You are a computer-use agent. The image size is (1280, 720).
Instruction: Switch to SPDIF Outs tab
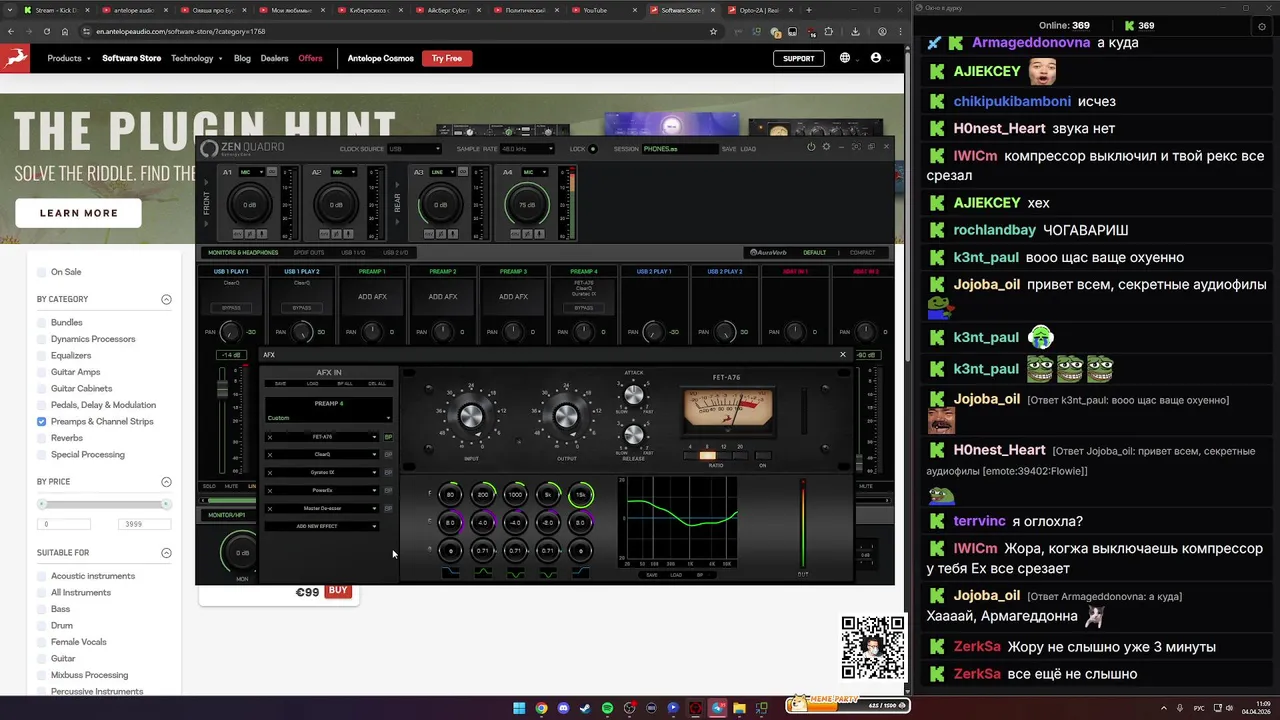click(x=309, y=253)
